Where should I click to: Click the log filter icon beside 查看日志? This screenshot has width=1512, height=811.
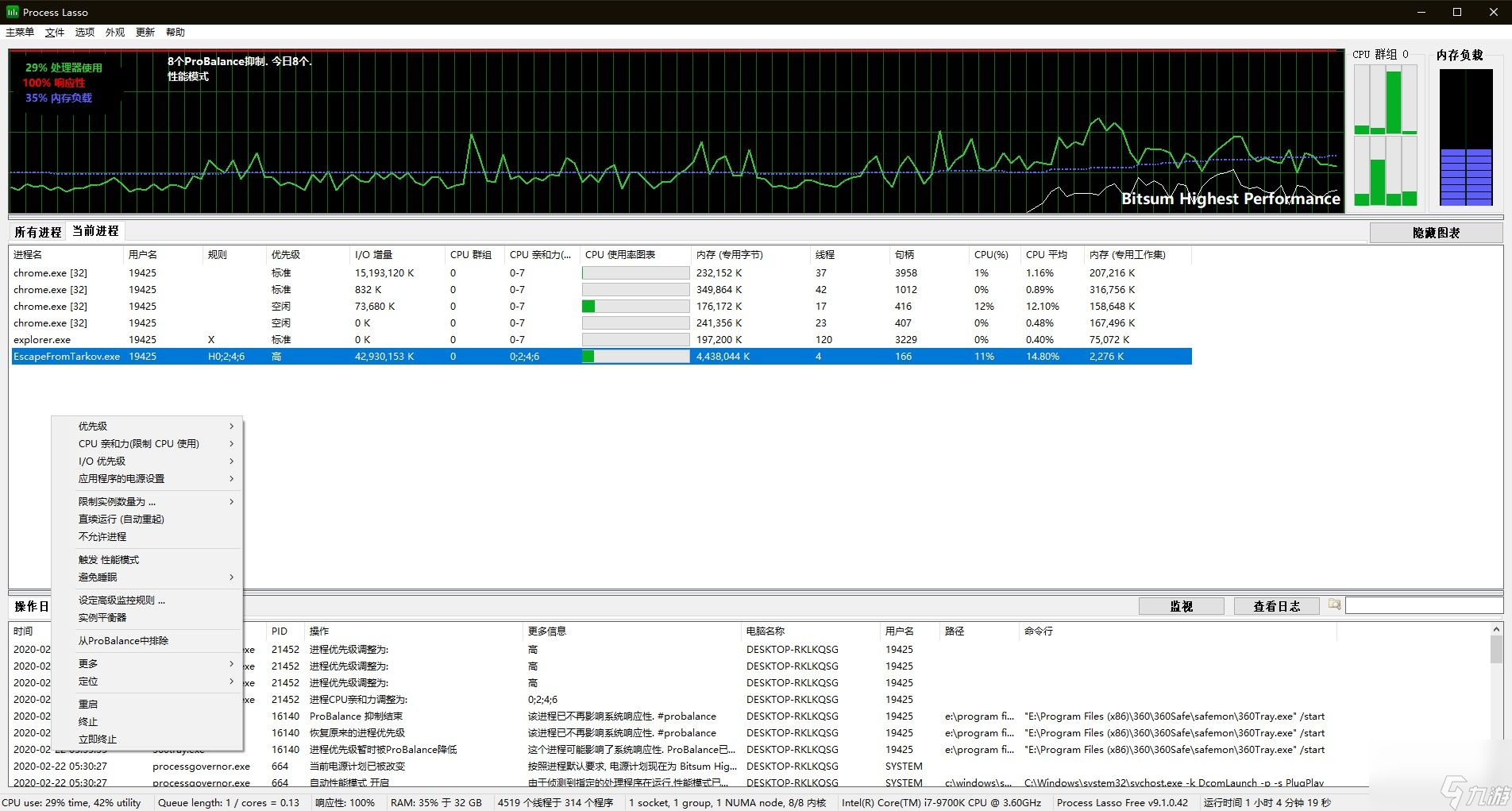click(x=1334, y=605)
